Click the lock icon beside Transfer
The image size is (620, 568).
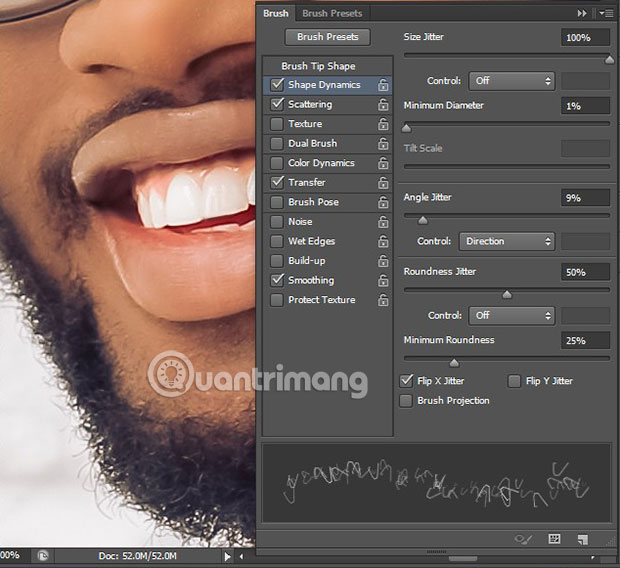[x=383, y=182]
